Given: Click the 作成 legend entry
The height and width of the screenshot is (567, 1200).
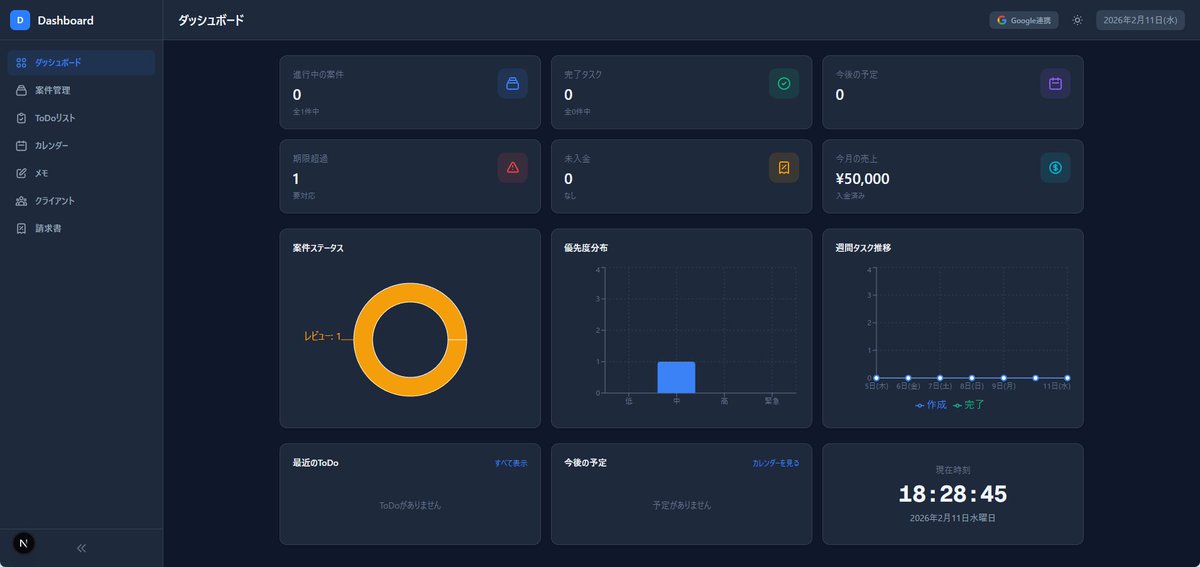Looking at the screenshot, I should pyautogui.click(x=931, y=405).
